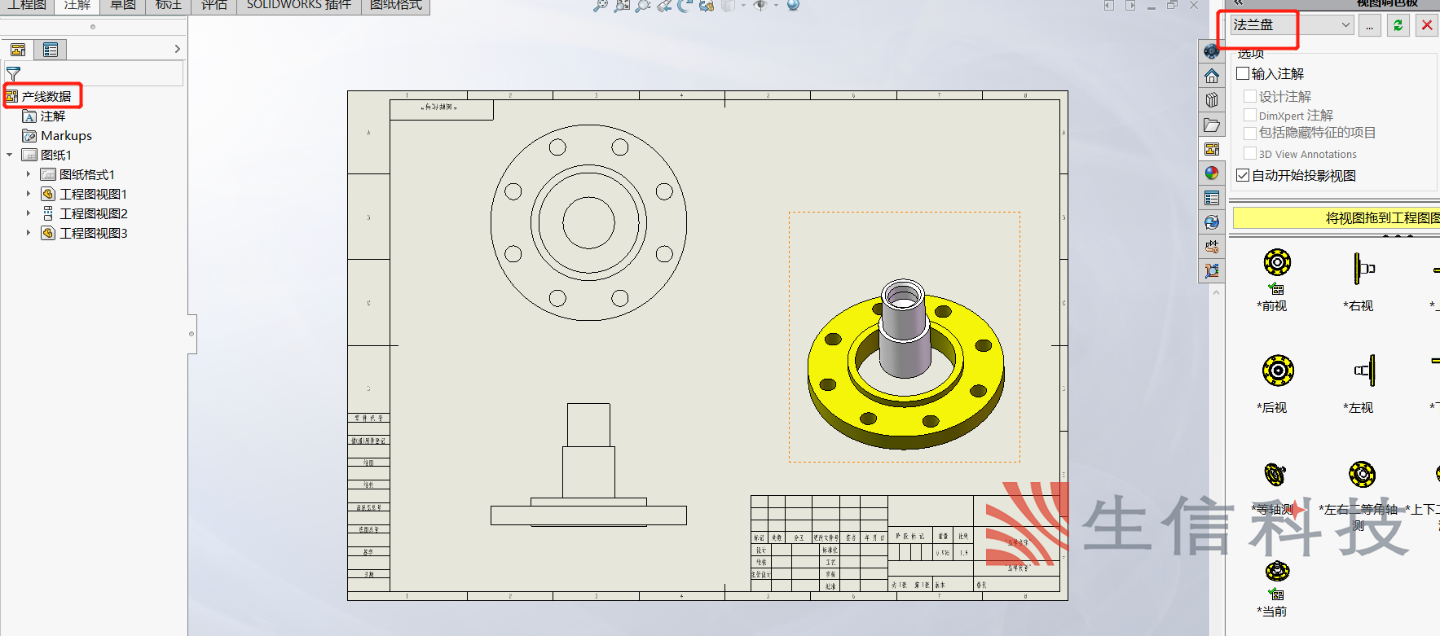This screenshot has width=1440, height=636.
Task: Open Custom Properties tab in task pane
Action: point(1212,198)
